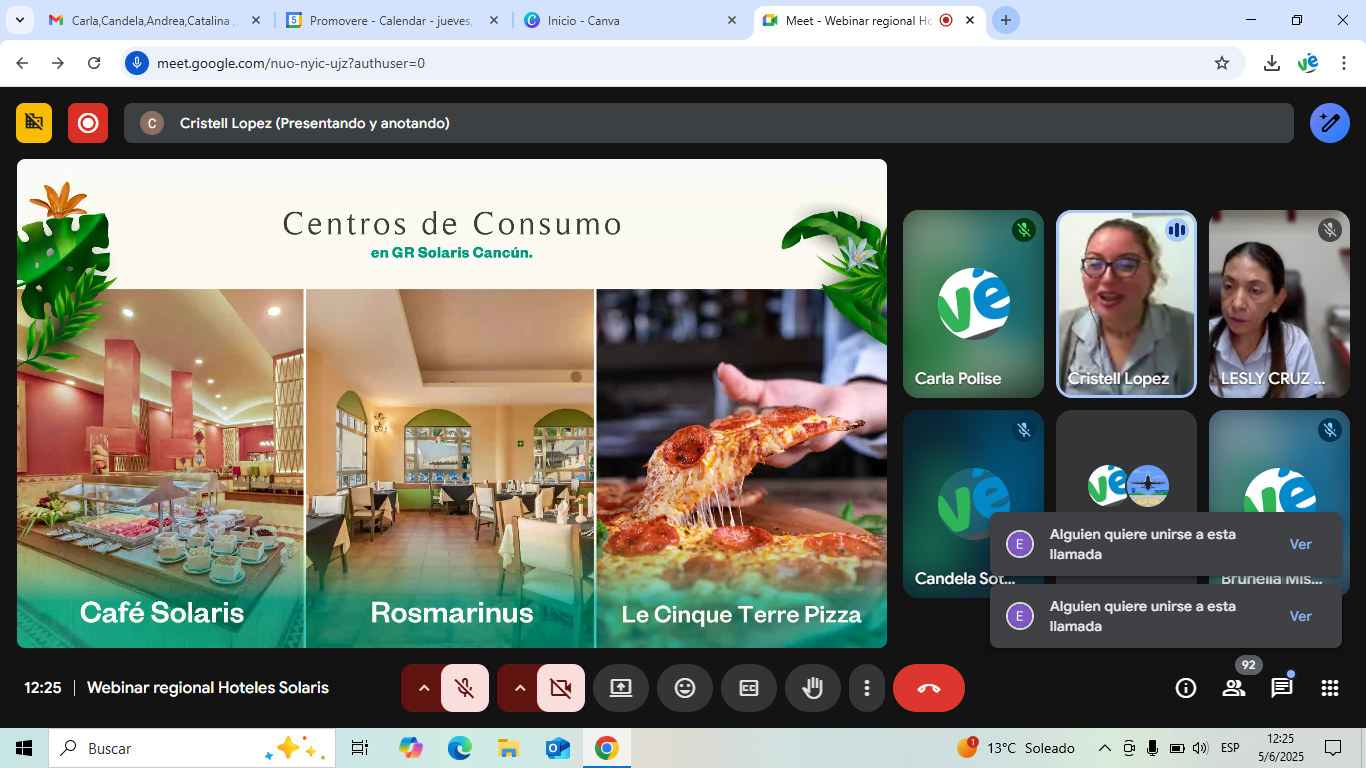Open more options three-dot menu in call bar
This screenshot has width=1366, height=768.
pyautogui.click(x=867, y=688)
